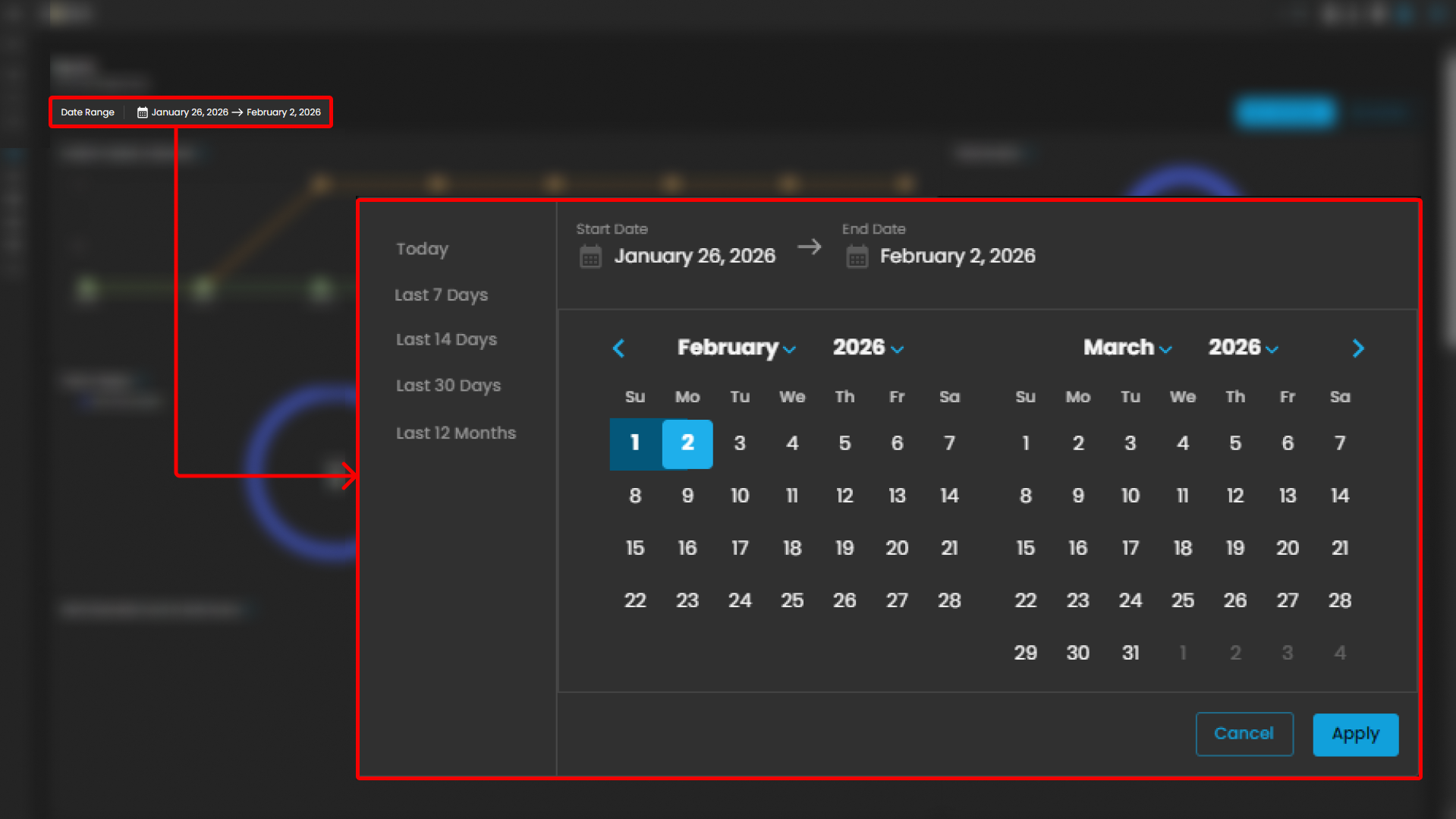Cancel the date range selection

[1244, 733]
